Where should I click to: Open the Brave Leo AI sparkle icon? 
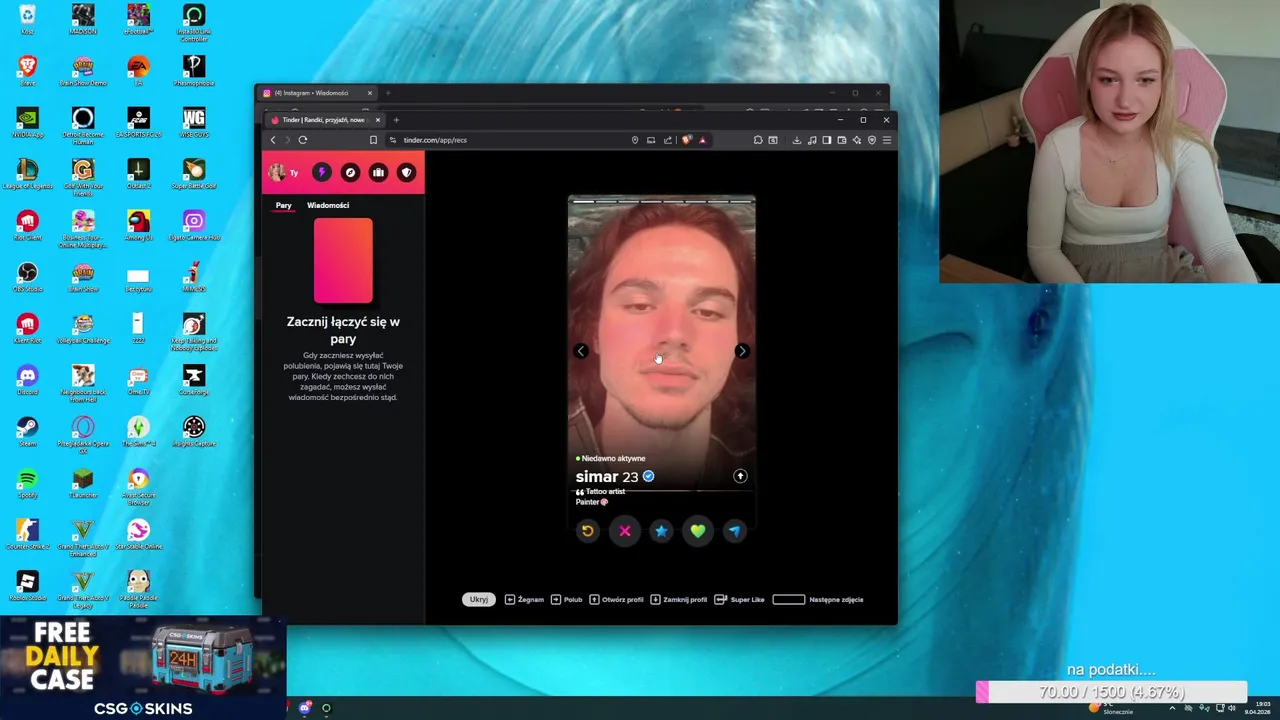[x=857, y=140]
